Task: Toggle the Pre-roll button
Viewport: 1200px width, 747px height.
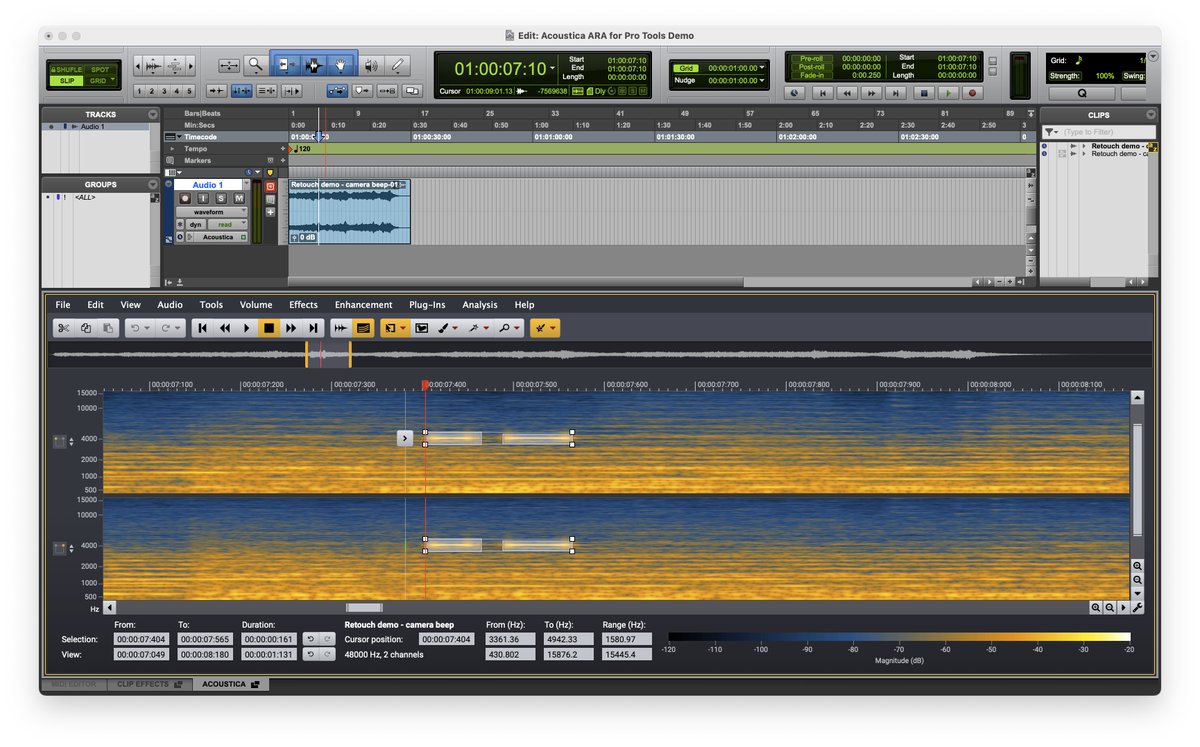Action: pyautogui.click(x=811, y=59)
